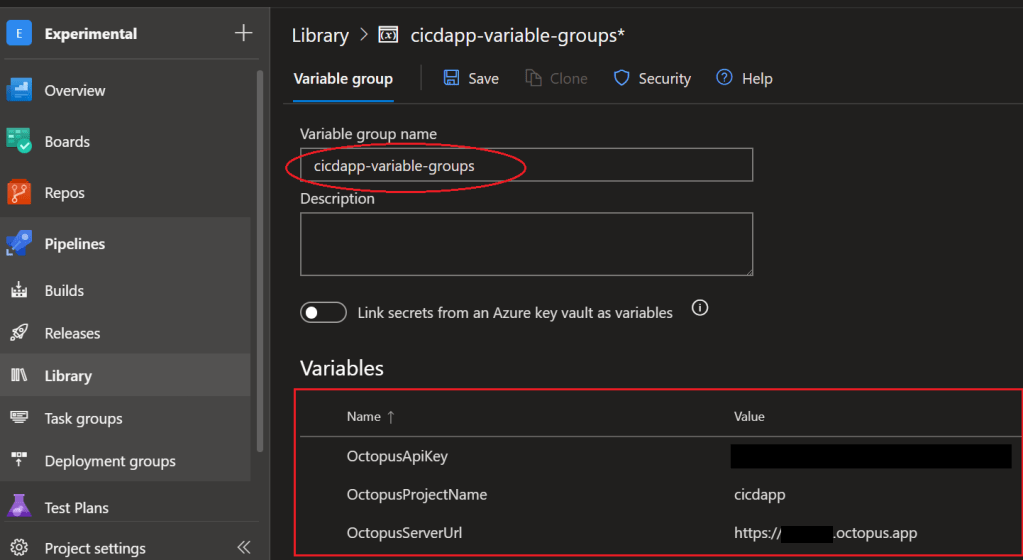Open Boards via its sidebar icon

20,141
